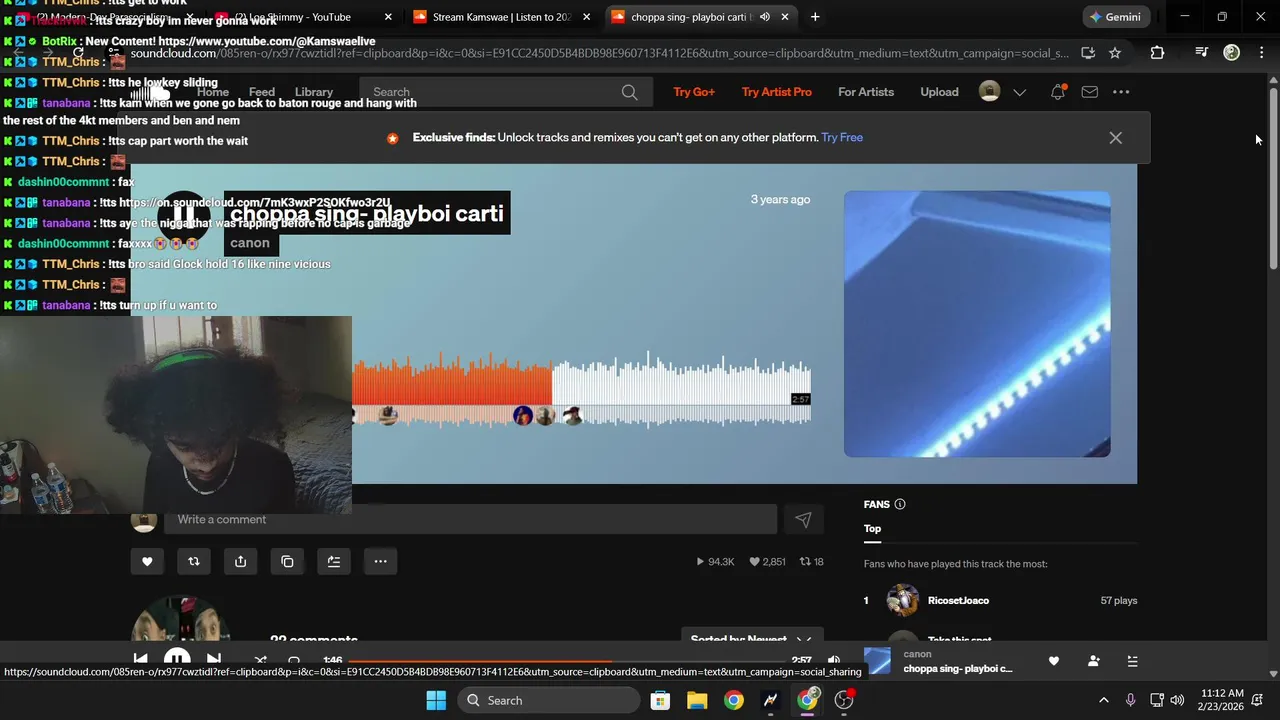Image resolution: width=1280 pixels, height=720 pixels.
Task: Open the more options ellipsis under the track
Action: 380,561
